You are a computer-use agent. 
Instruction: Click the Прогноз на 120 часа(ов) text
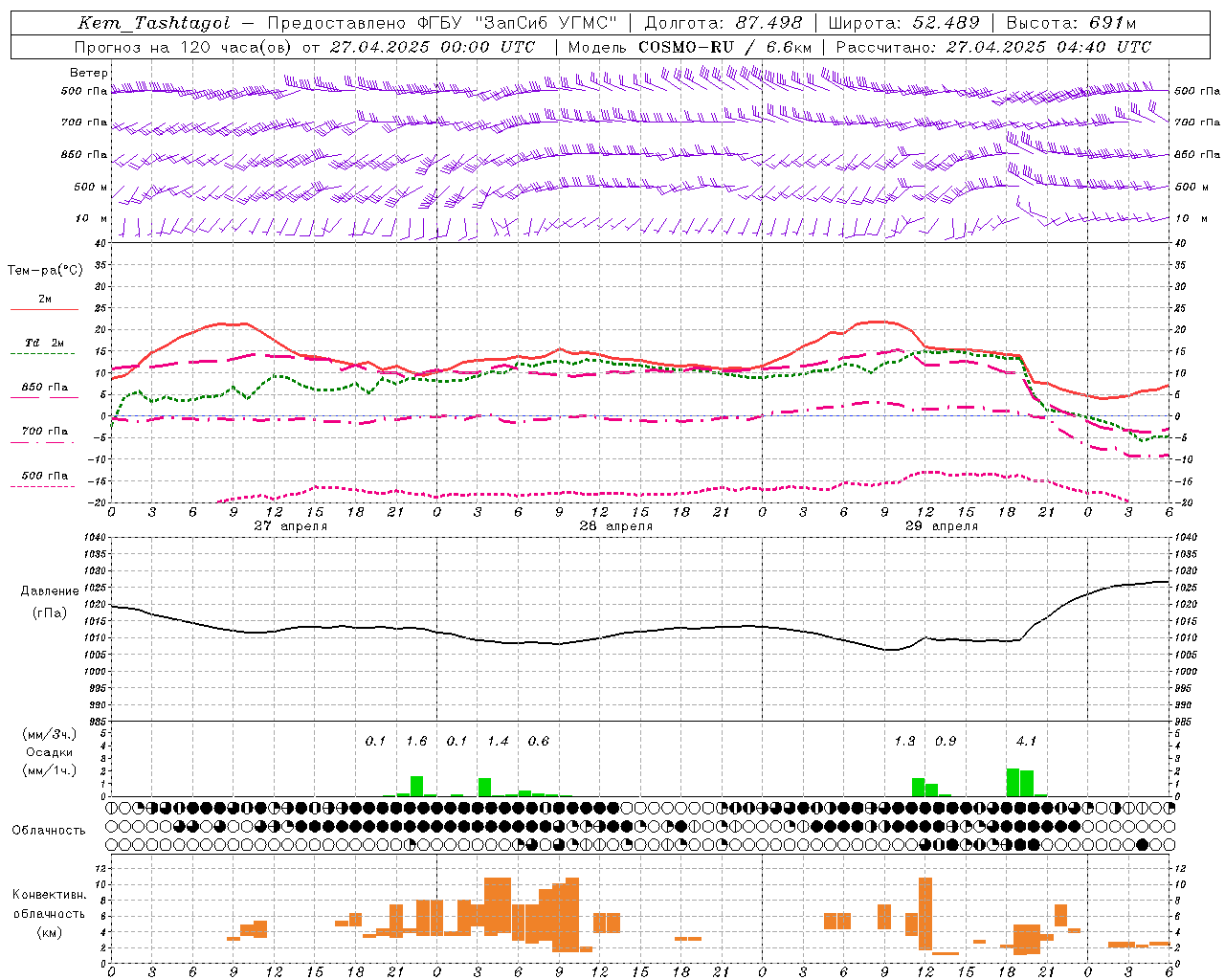tap(185, 47)
